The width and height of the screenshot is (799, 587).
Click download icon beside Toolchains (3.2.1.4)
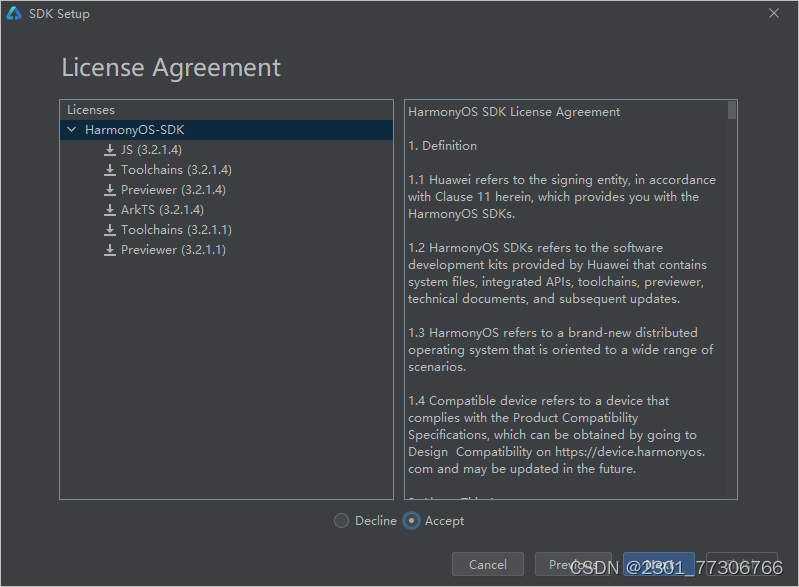pyautogui.click(x=110, y=170)
